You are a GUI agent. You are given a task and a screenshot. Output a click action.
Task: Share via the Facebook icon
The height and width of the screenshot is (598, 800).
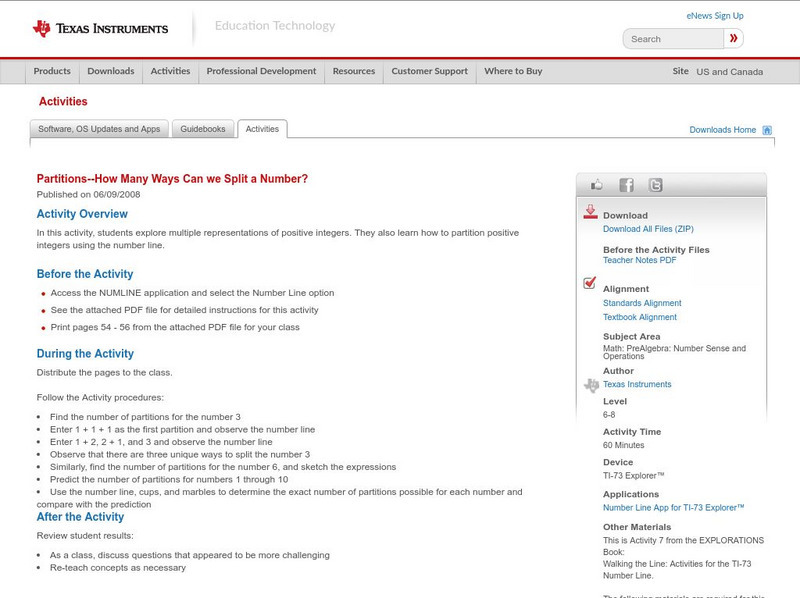click(626, 185)
